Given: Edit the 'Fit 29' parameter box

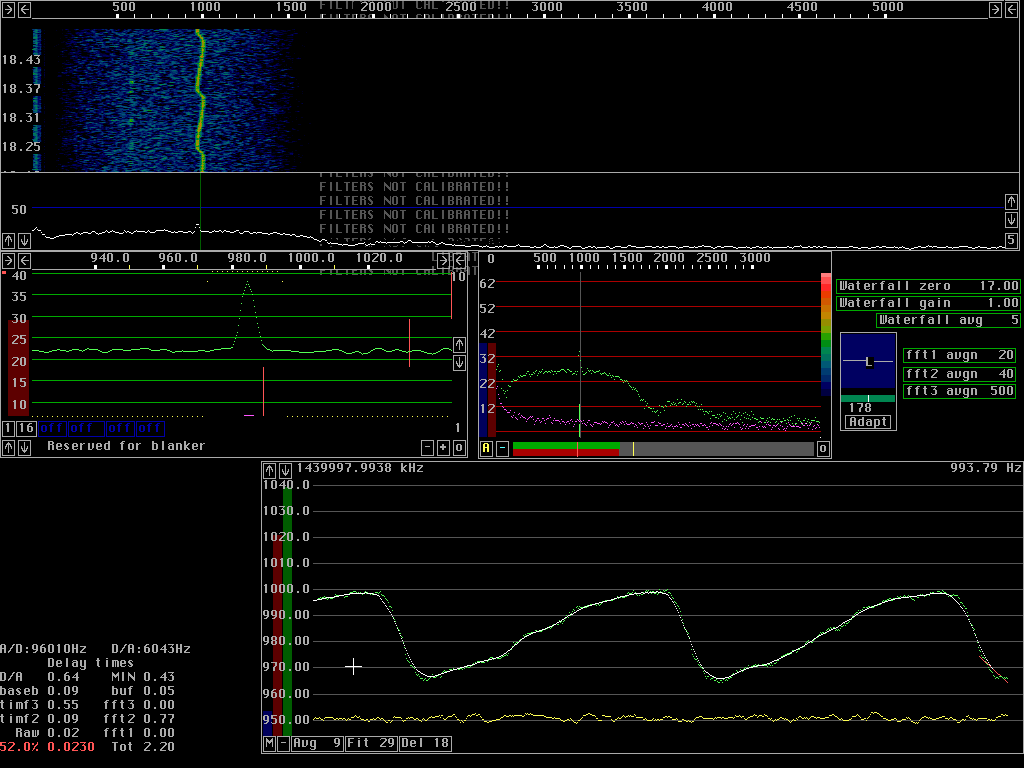Looking at the screenshot, I should pos(371,743).
